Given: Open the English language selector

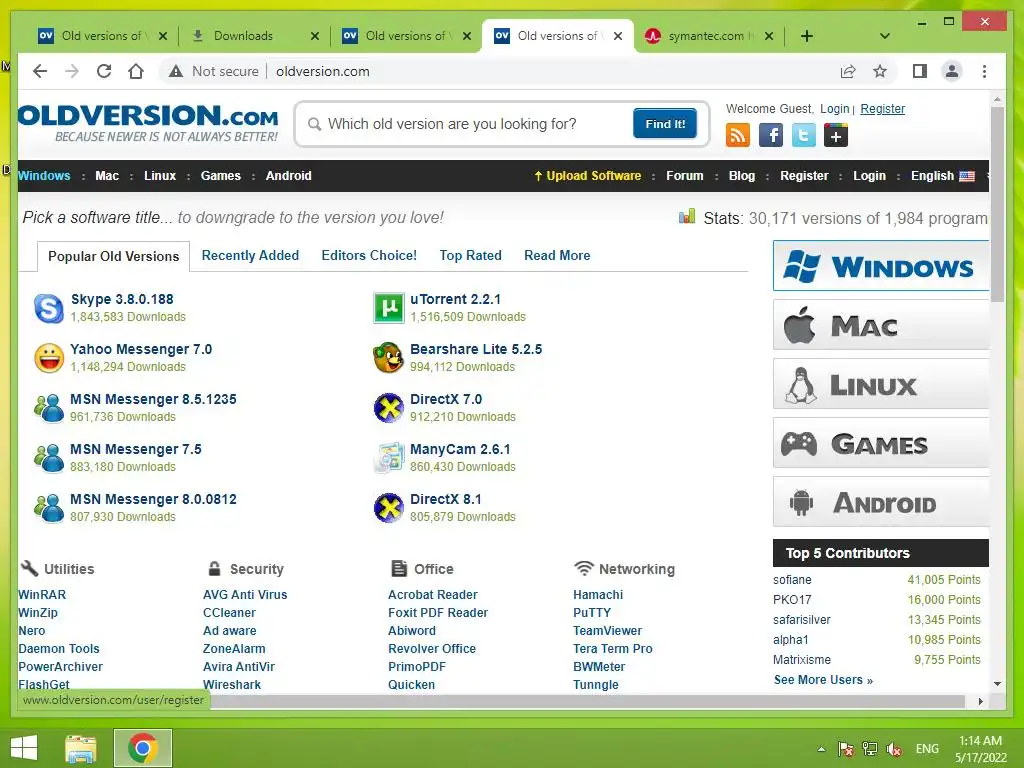Looking at the screenshot, I should click(942, 176).
